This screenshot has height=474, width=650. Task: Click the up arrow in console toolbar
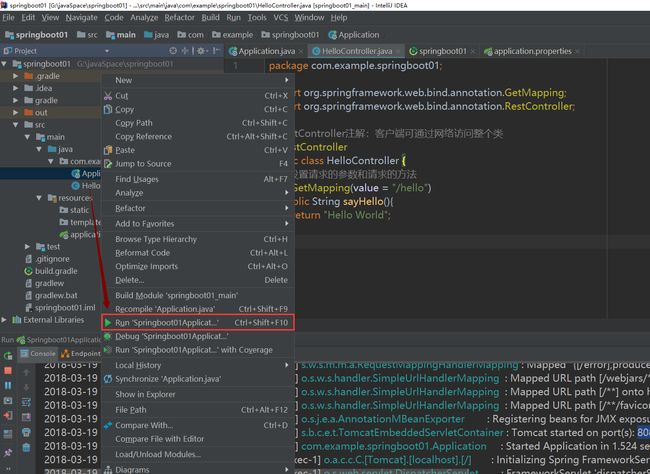coord(26,372)
